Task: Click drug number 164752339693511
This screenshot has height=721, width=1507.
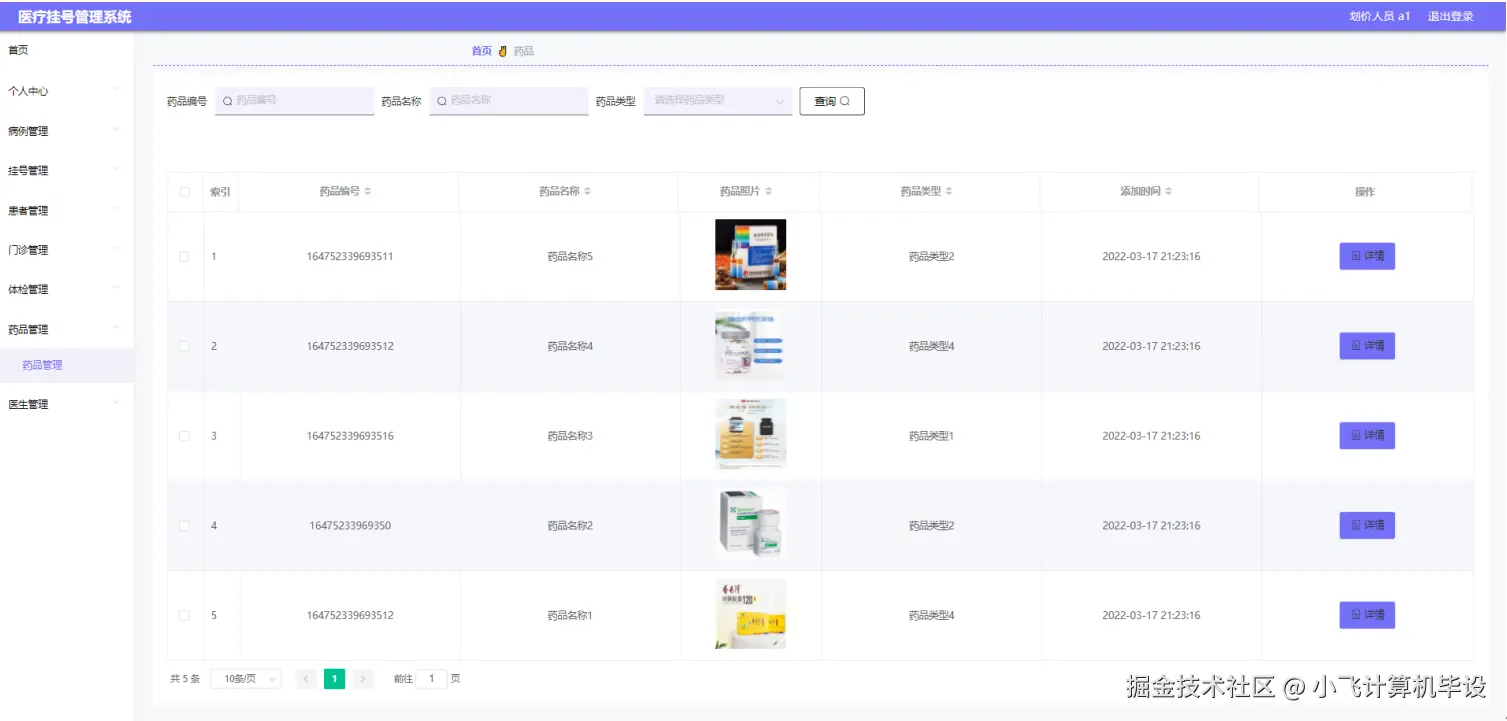Action: [350, 257]
